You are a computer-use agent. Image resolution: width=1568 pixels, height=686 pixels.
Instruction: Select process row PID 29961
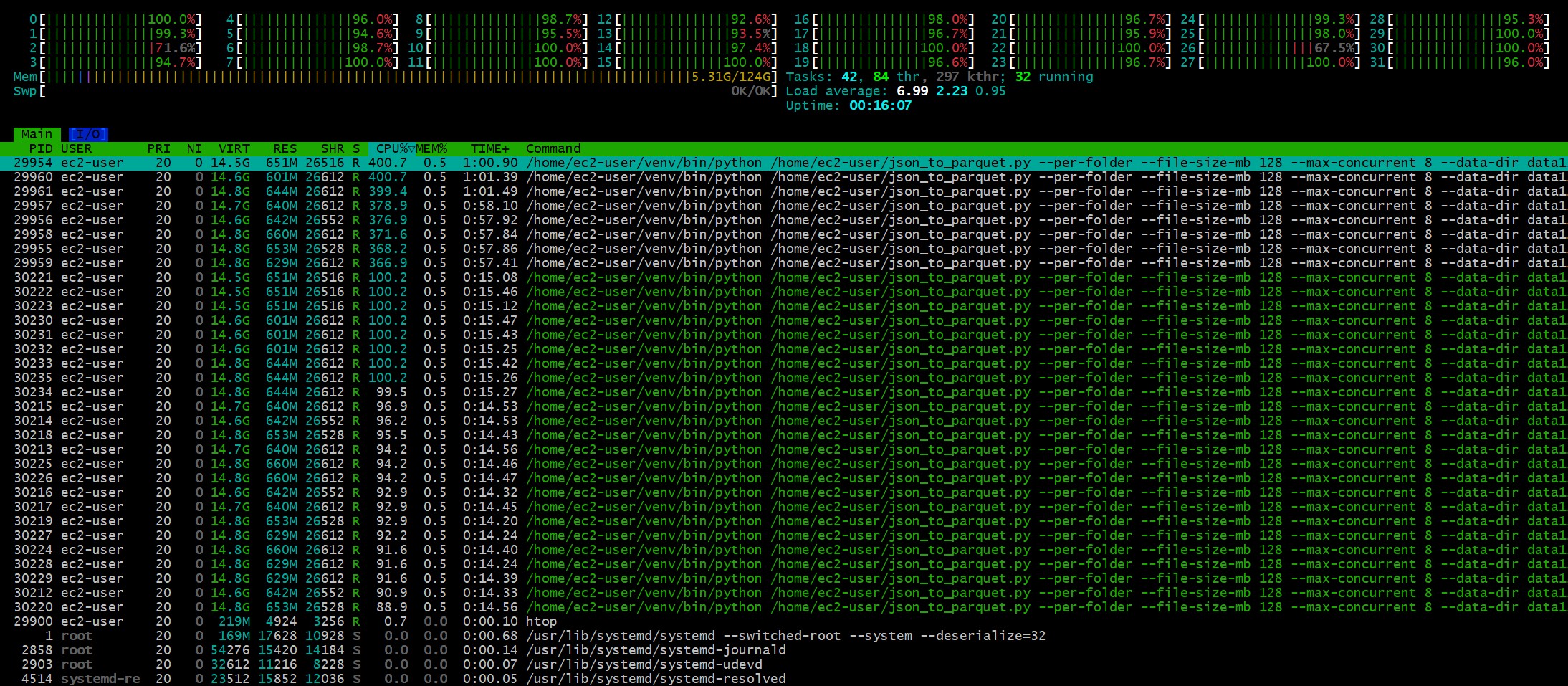784,191
